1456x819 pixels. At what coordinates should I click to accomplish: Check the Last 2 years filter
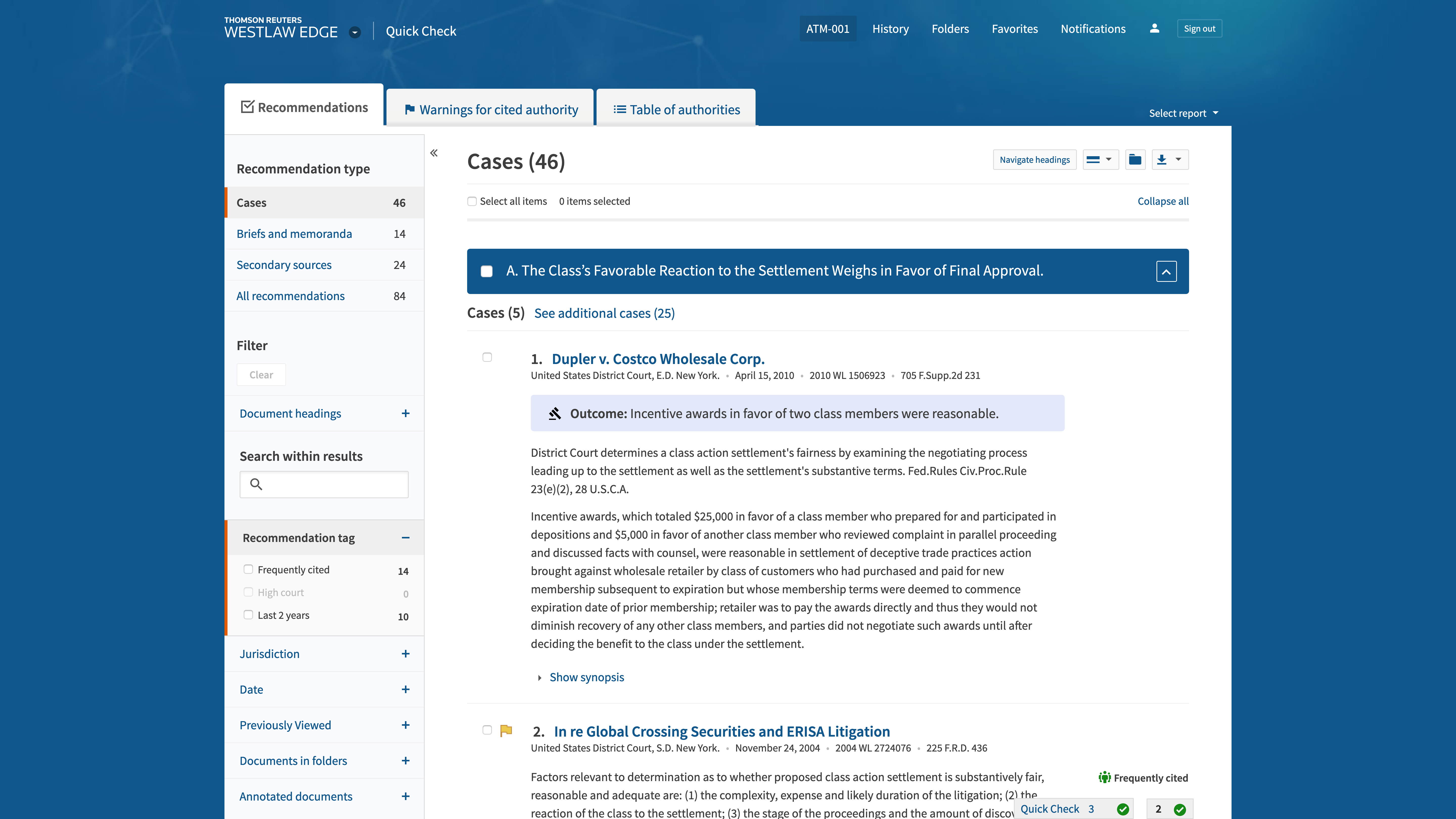pos(248,615)
